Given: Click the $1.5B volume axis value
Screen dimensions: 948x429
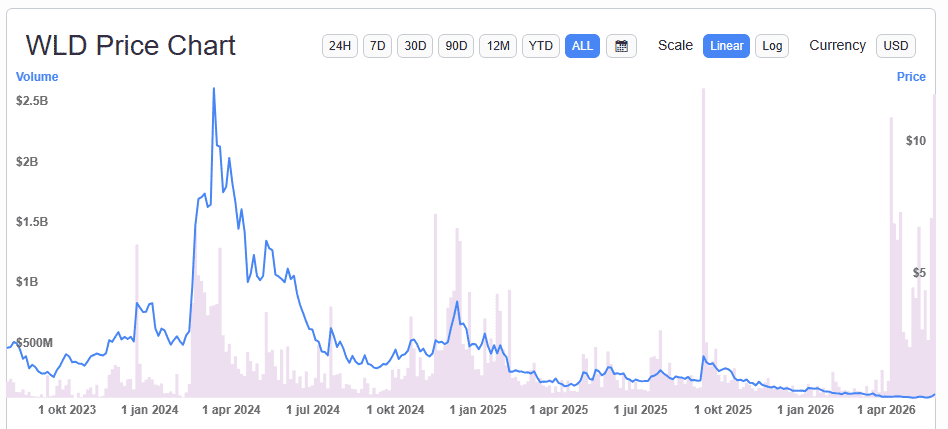Looking at the screenshot, I should pos(32,222).
